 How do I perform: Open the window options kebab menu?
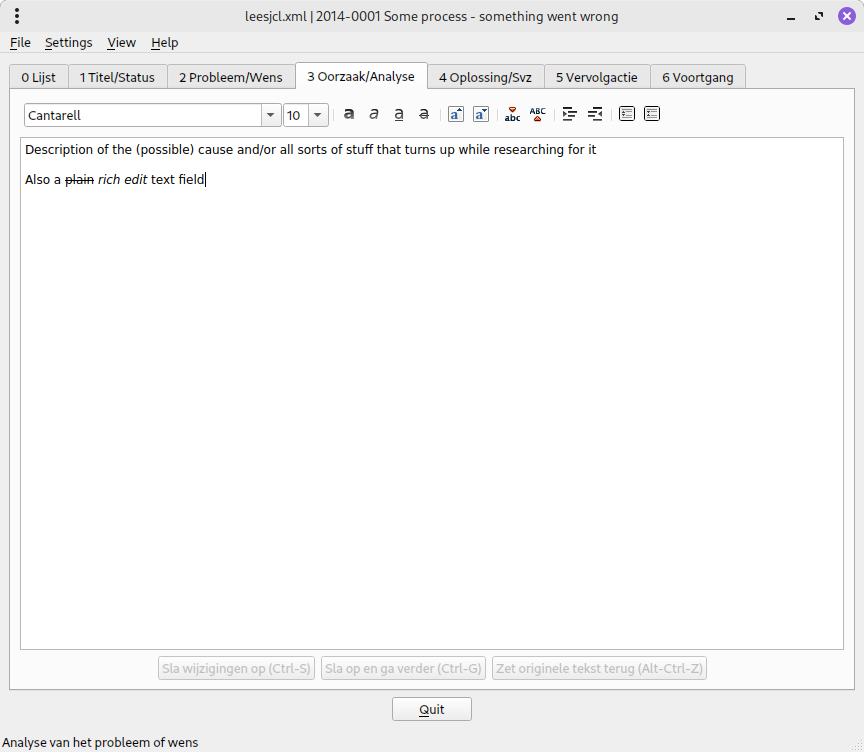click(17, 16)
